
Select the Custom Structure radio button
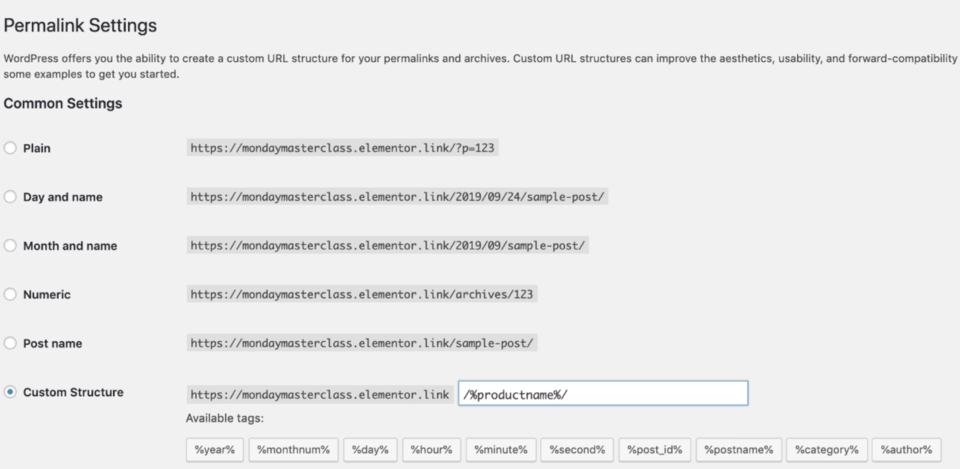point(10,392)
